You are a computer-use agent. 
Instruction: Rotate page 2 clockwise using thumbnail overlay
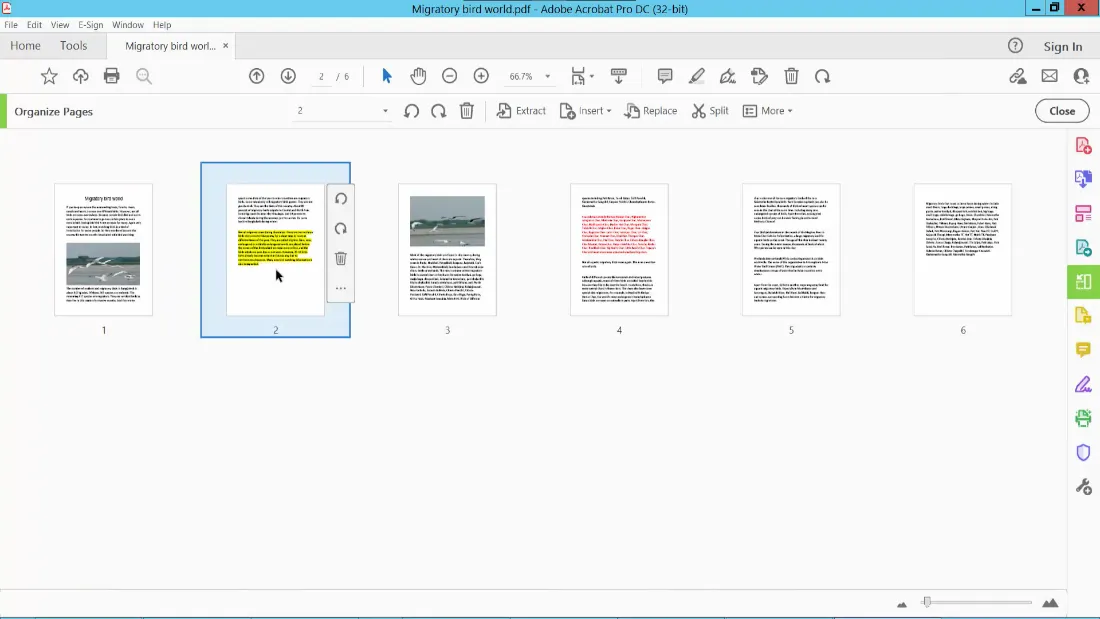(341, 229)
